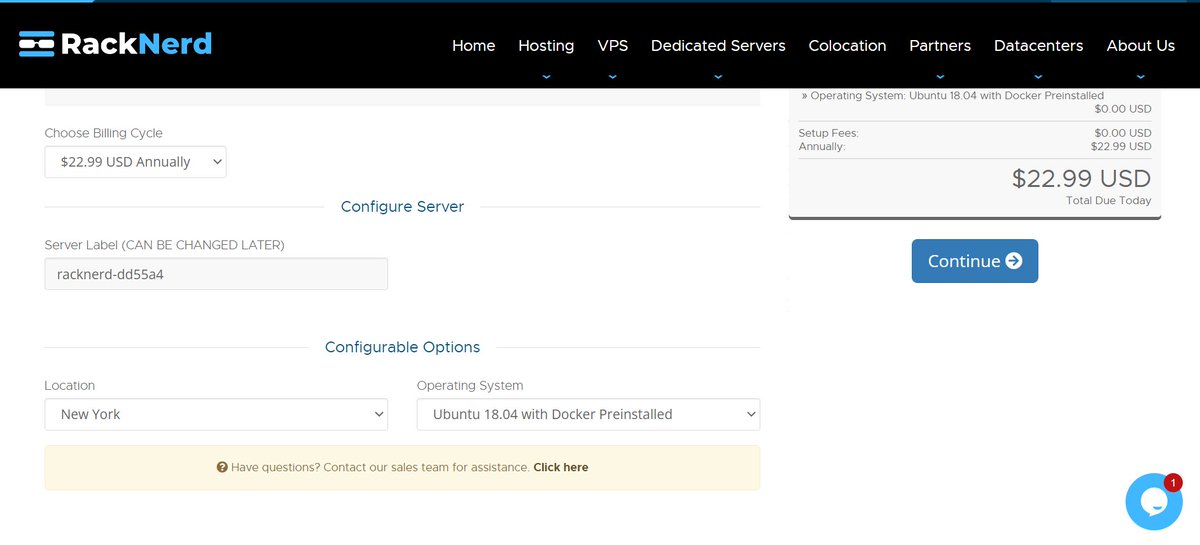Click the $22.99 USD total due amount

click(1081, 178)
